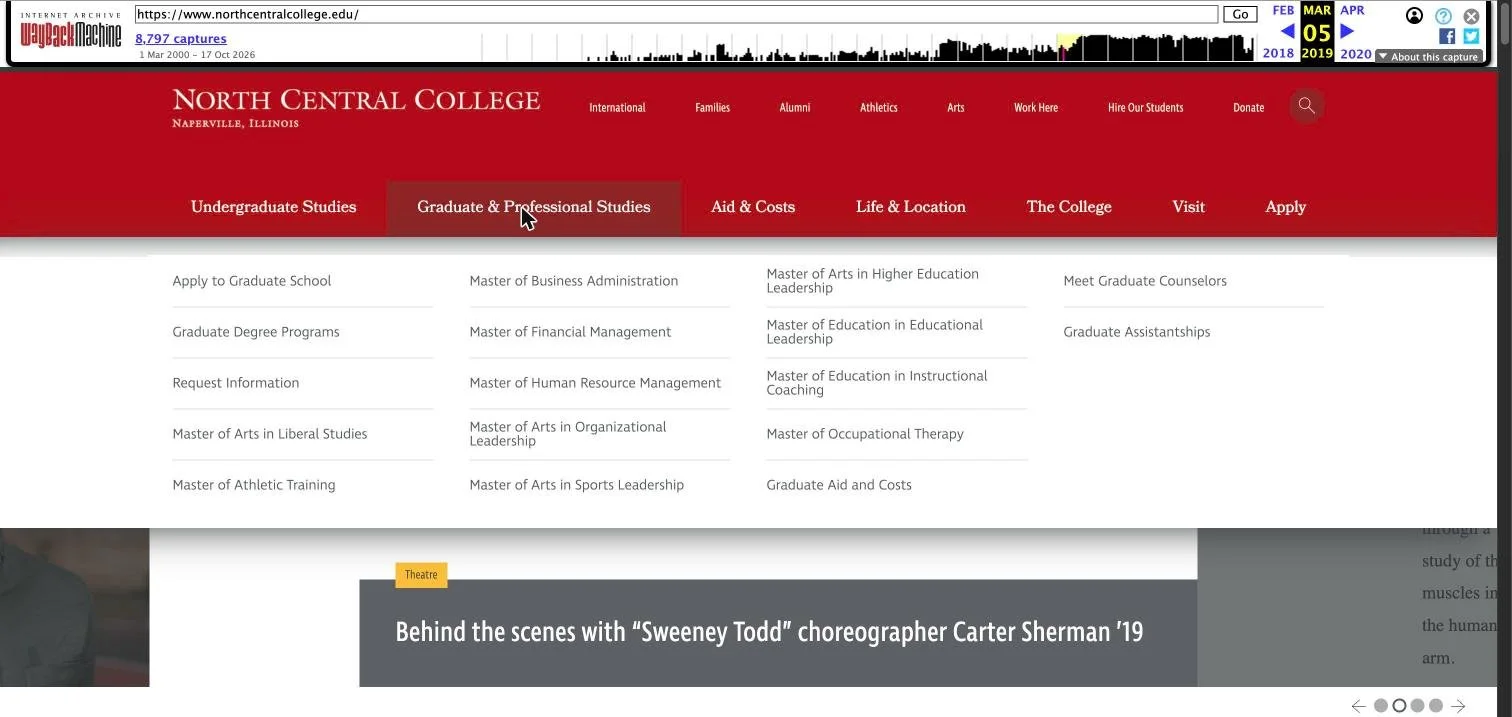Open Graduate Assistantships link
Screen dimensions: 1512x717
1137,332
